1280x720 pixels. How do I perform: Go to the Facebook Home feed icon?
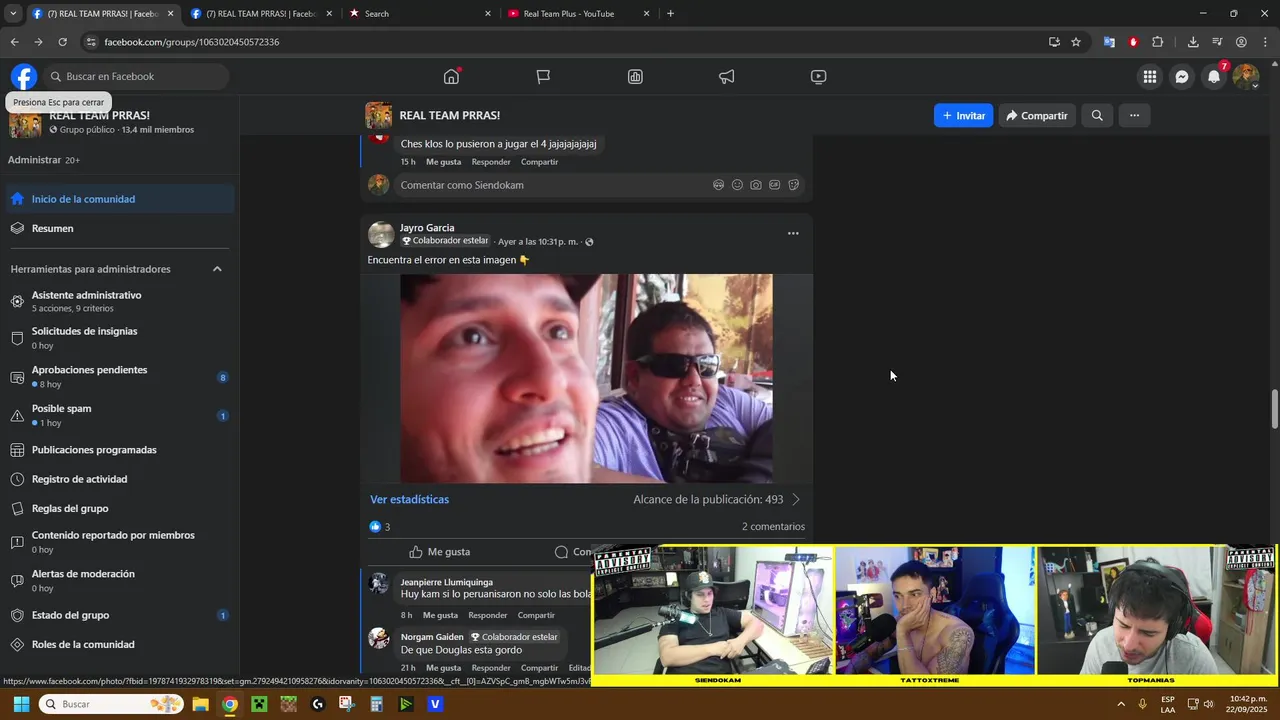pyautogui.click(x=452, y=76)
